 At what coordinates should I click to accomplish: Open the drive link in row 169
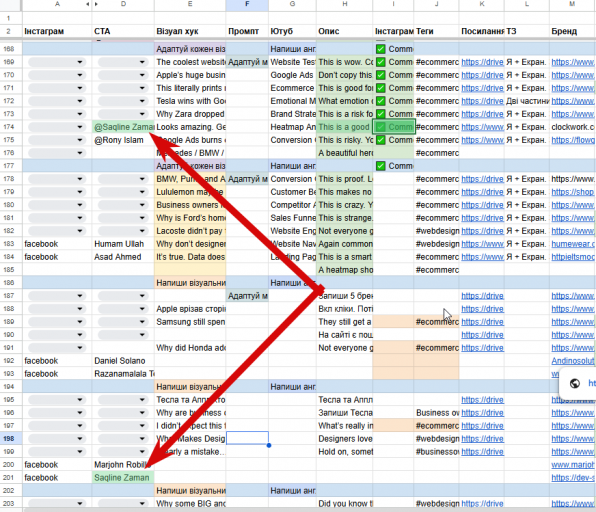click(482, 62)
